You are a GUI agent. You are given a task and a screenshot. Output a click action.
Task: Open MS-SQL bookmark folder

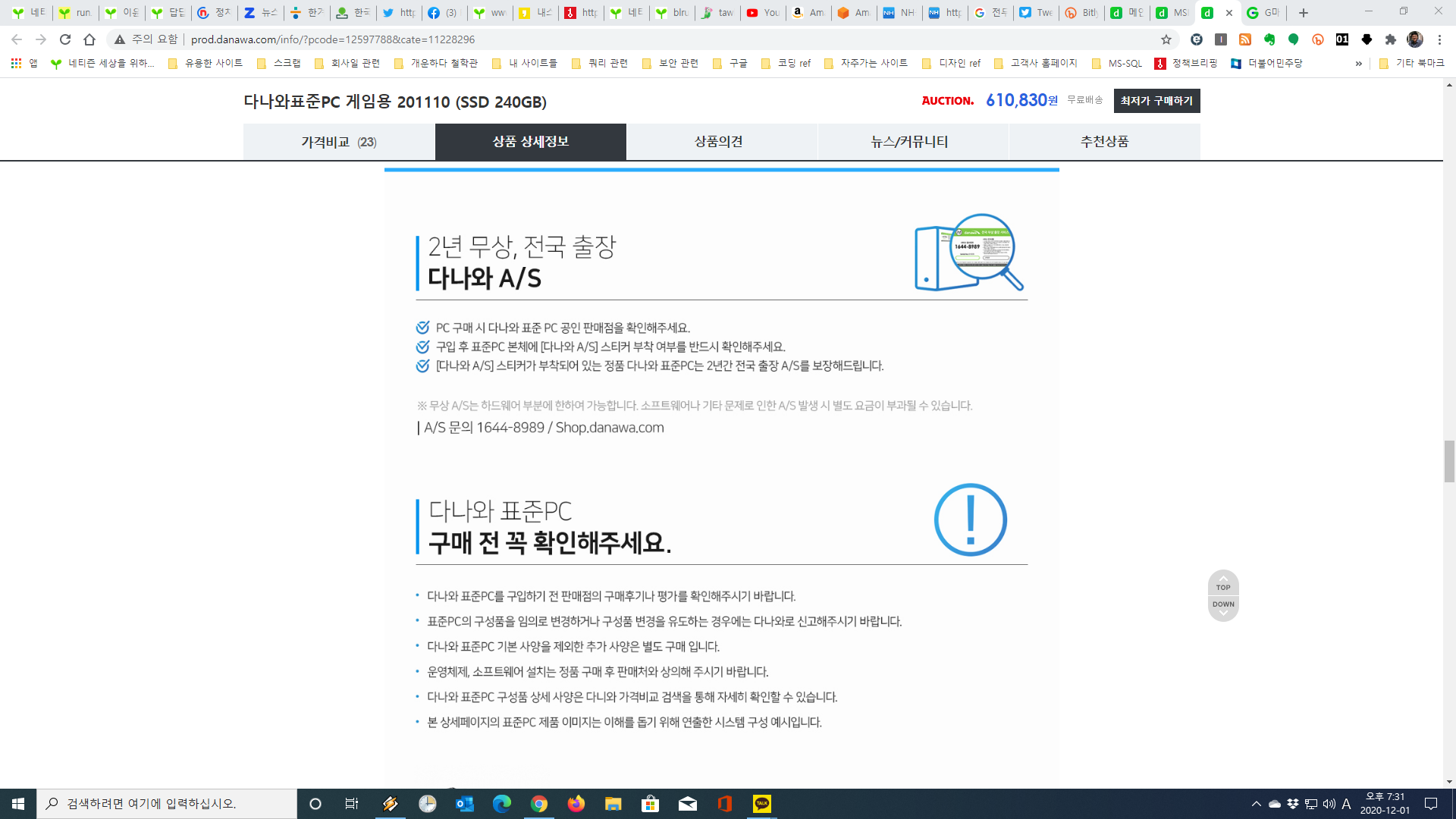tap(1116, 64)
